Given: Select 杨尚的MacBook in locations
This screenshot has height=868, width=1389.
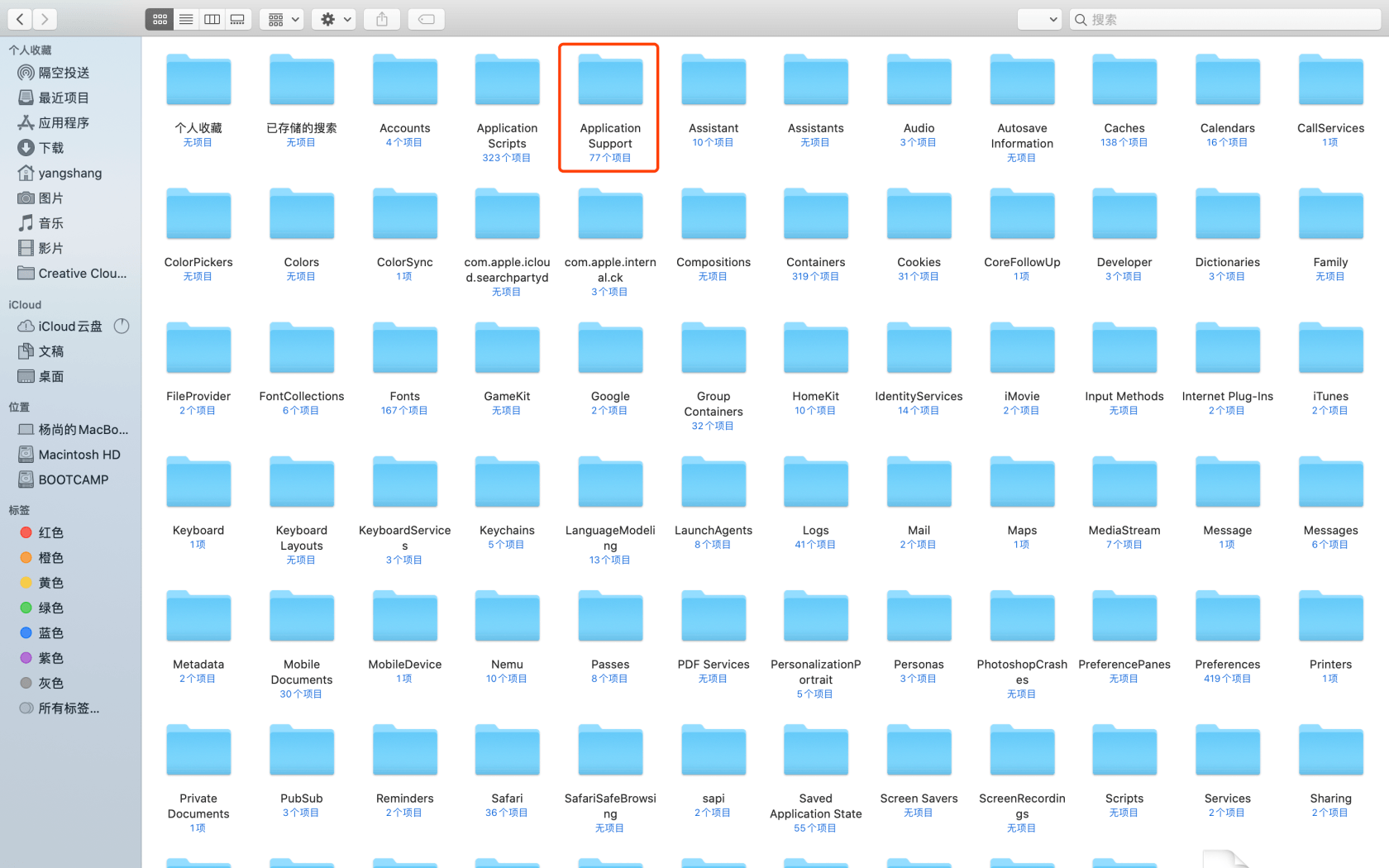Looking at the screenshot, I should tap(74, 430).
